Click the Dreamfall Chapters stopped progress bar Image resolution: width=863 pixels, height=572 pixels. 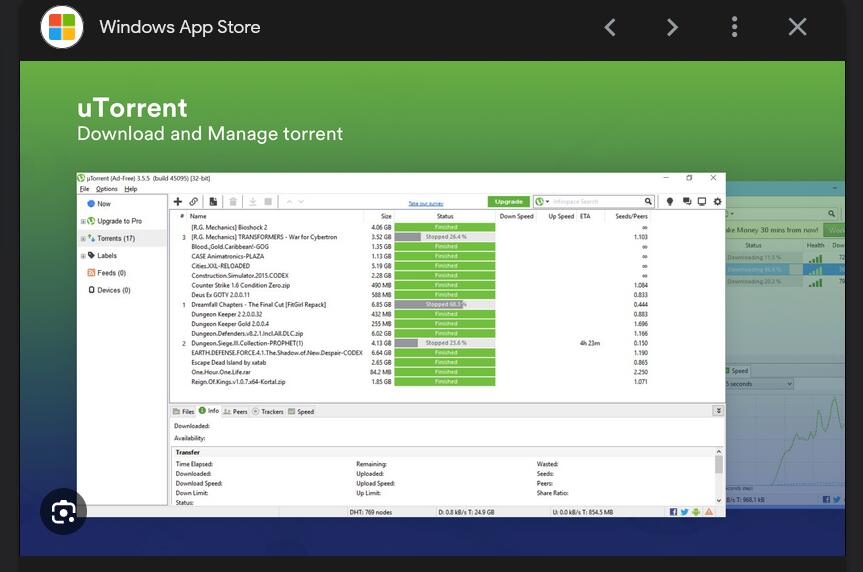click(x=445, y=304)
